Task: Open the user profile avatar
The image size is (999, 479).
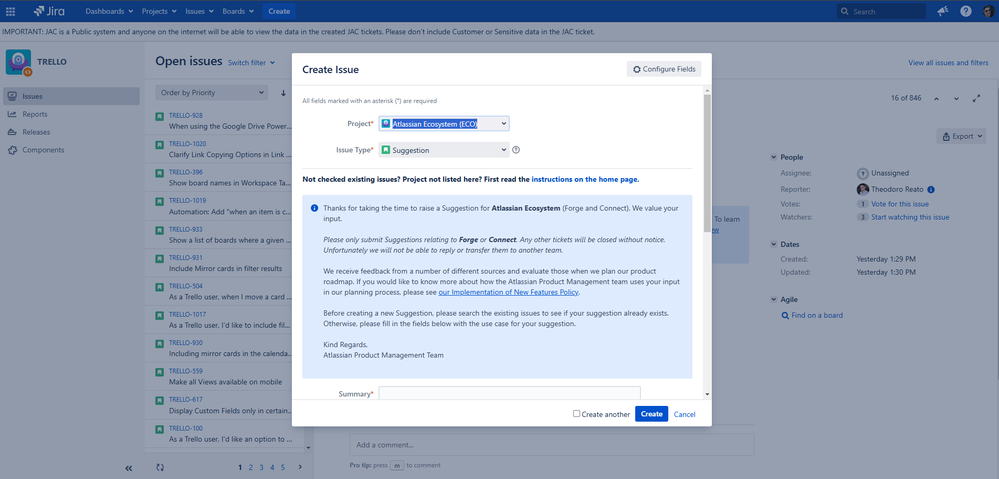Action: pos(988,11)
